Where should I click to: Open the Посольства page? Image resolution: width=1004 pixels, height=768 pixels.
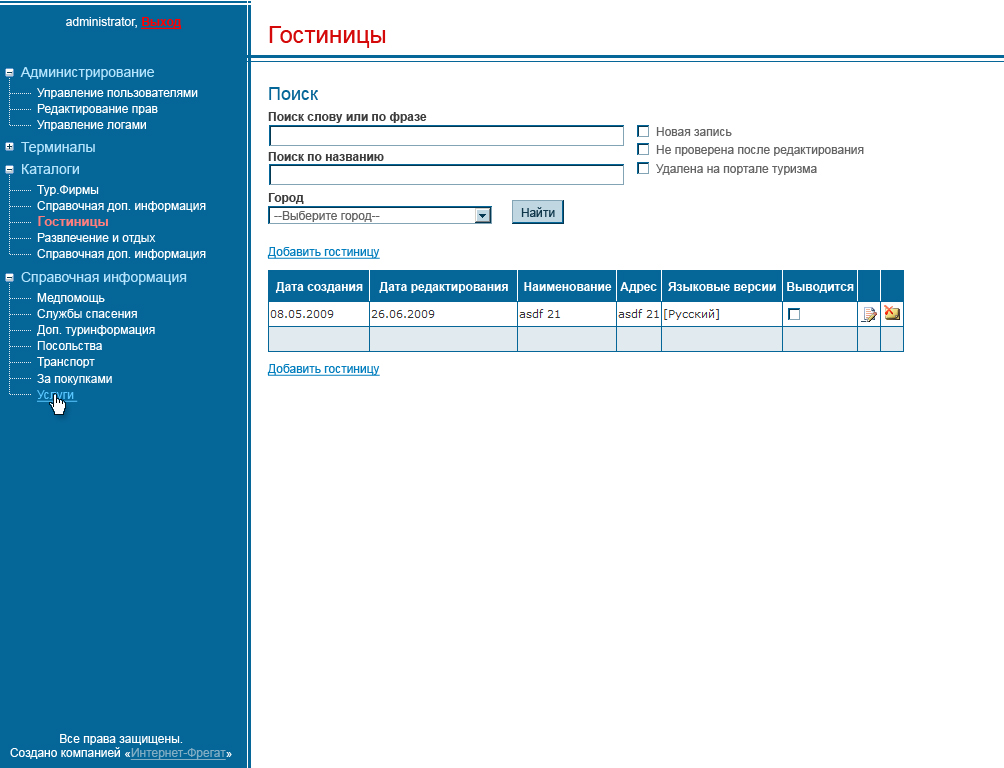tap(70, 346)
